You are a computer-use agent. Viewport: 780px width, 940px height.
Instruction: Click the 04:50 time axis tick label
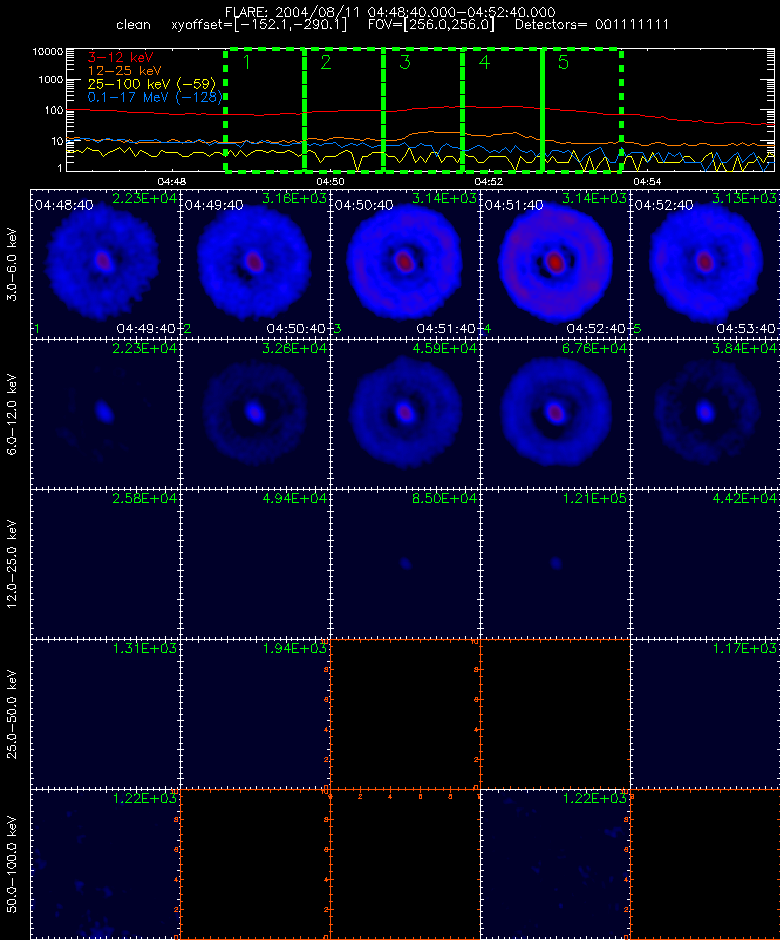click(330, 181)
